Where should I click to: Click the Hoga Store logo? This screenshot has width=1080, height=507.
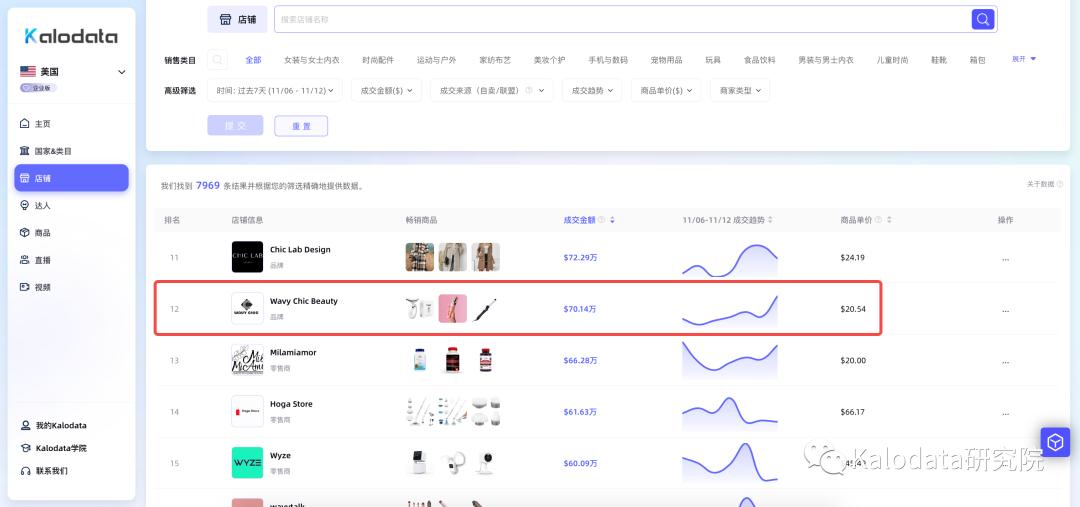coord(247,411)
